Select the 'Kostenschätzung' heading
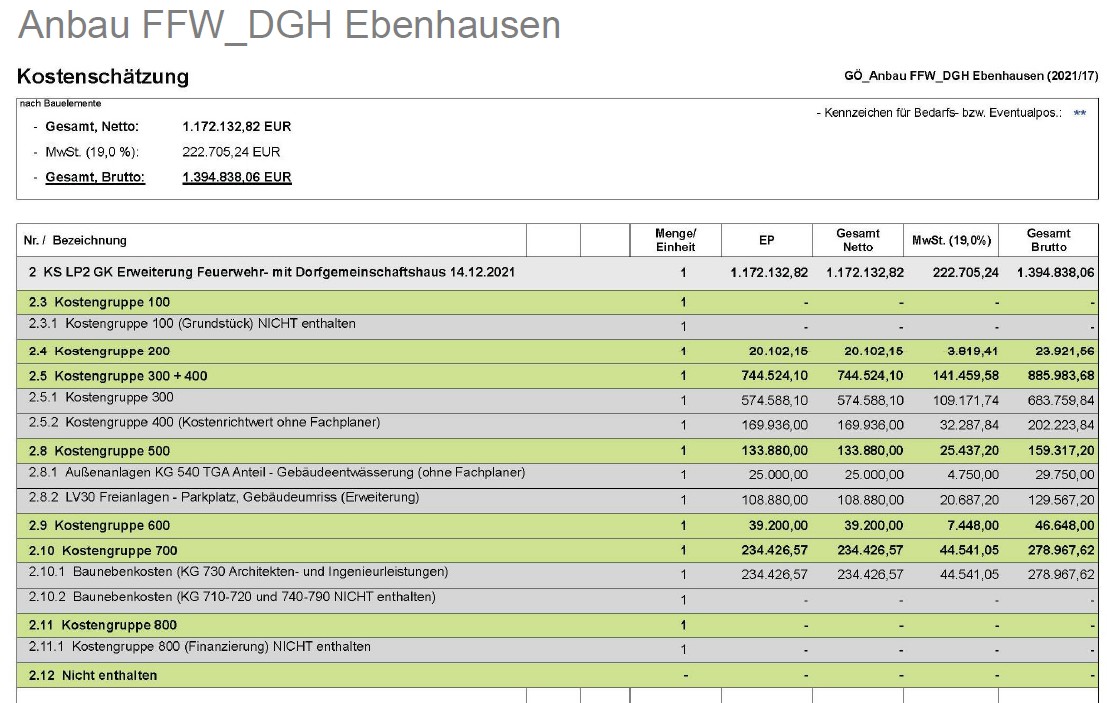1107x703 pixels. (103, 76)
